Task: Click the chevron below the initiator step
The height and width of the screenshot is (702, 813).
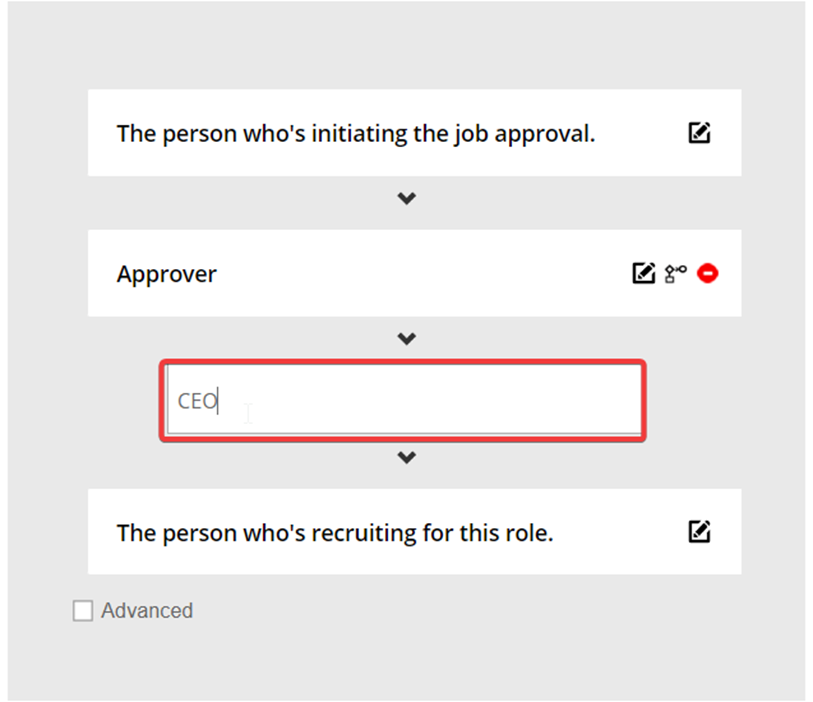Action: (x=406, y=198)
